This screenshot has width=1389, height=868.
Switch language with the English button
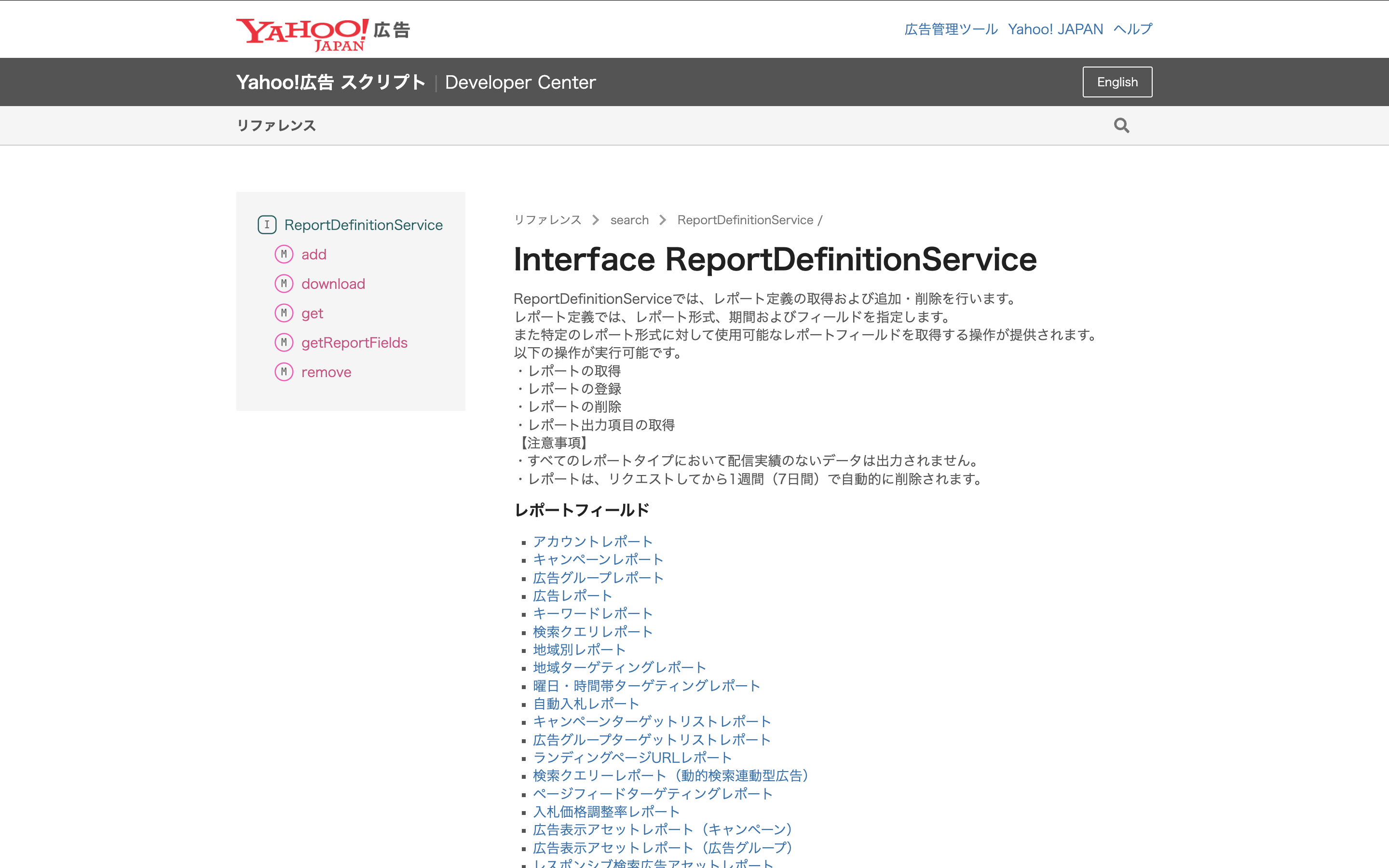coord(1117,82)
